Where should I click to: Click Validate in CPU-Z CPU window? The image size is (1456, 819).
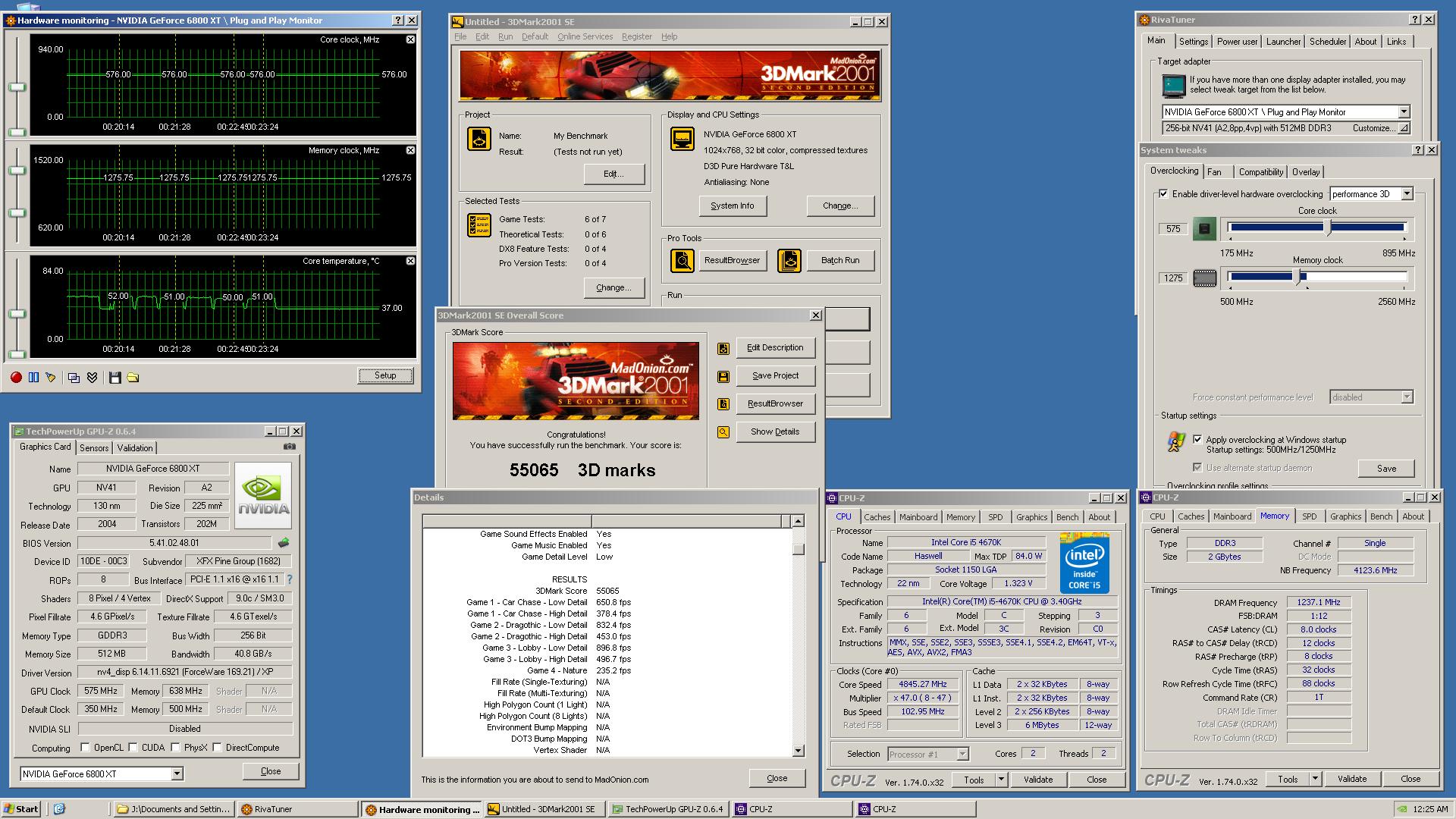pos(1038,779)
